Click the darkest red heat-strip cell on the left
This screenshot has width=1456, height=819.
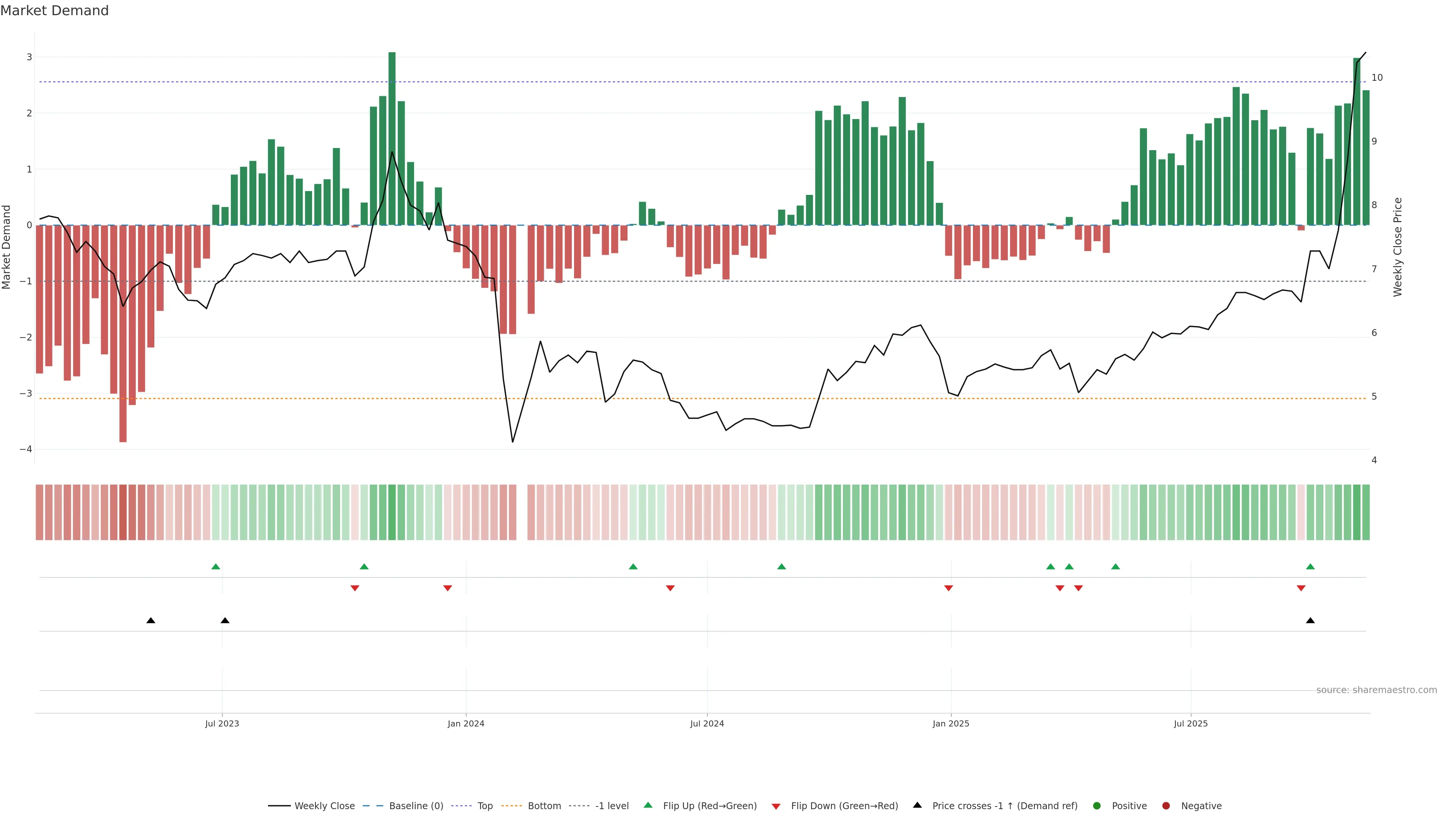pos(122,512)
